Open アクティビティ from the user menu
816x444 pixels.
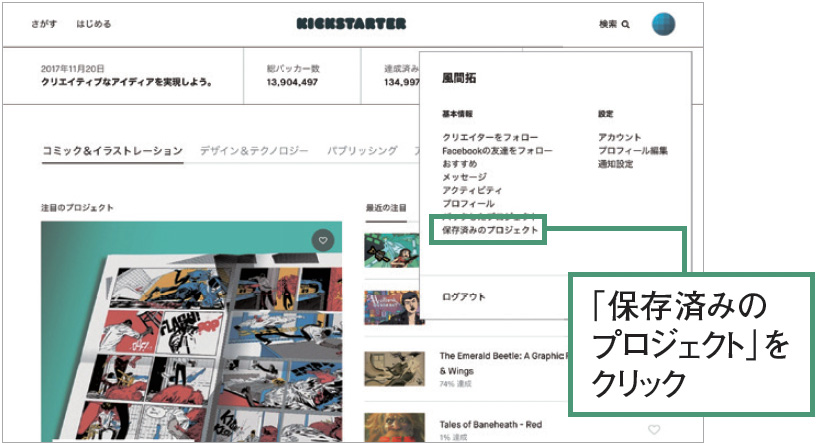click(x=472, y=190)
